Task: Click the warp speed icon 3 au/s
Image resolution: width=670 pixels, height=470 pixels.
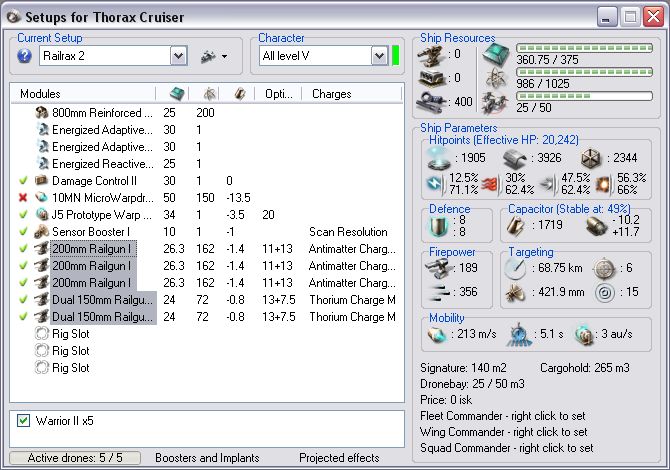Action: [584, 335]
